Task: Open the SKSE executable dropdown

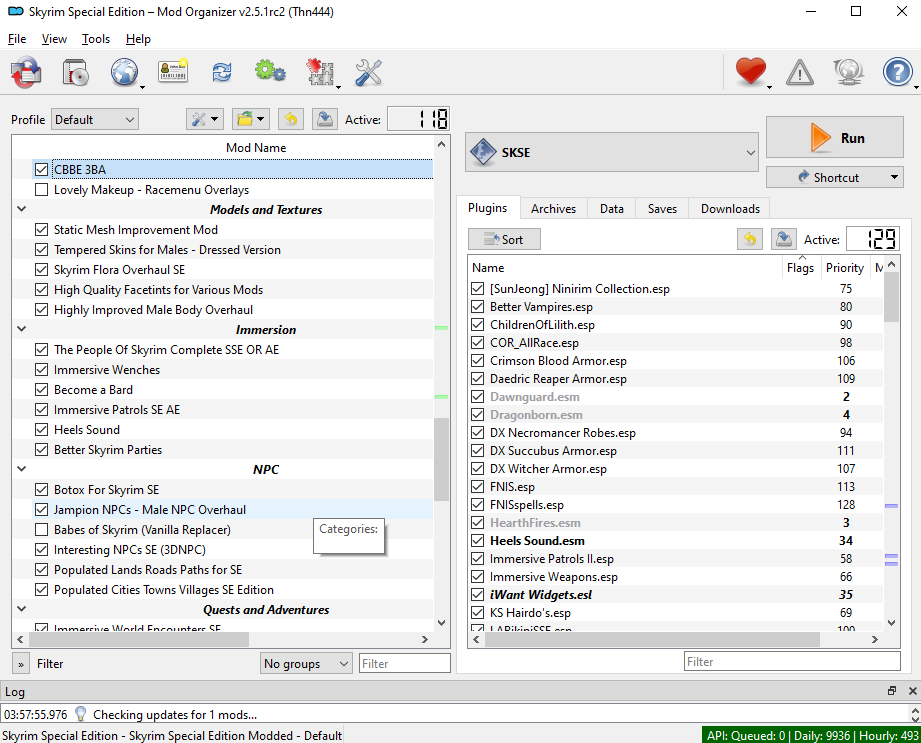Action: 612,153
